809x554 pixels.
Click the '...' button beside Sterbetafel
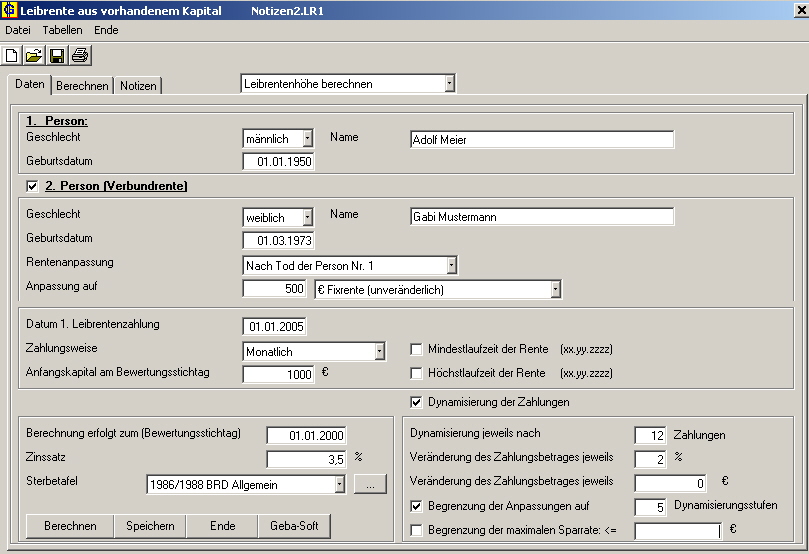click(369, 485)
